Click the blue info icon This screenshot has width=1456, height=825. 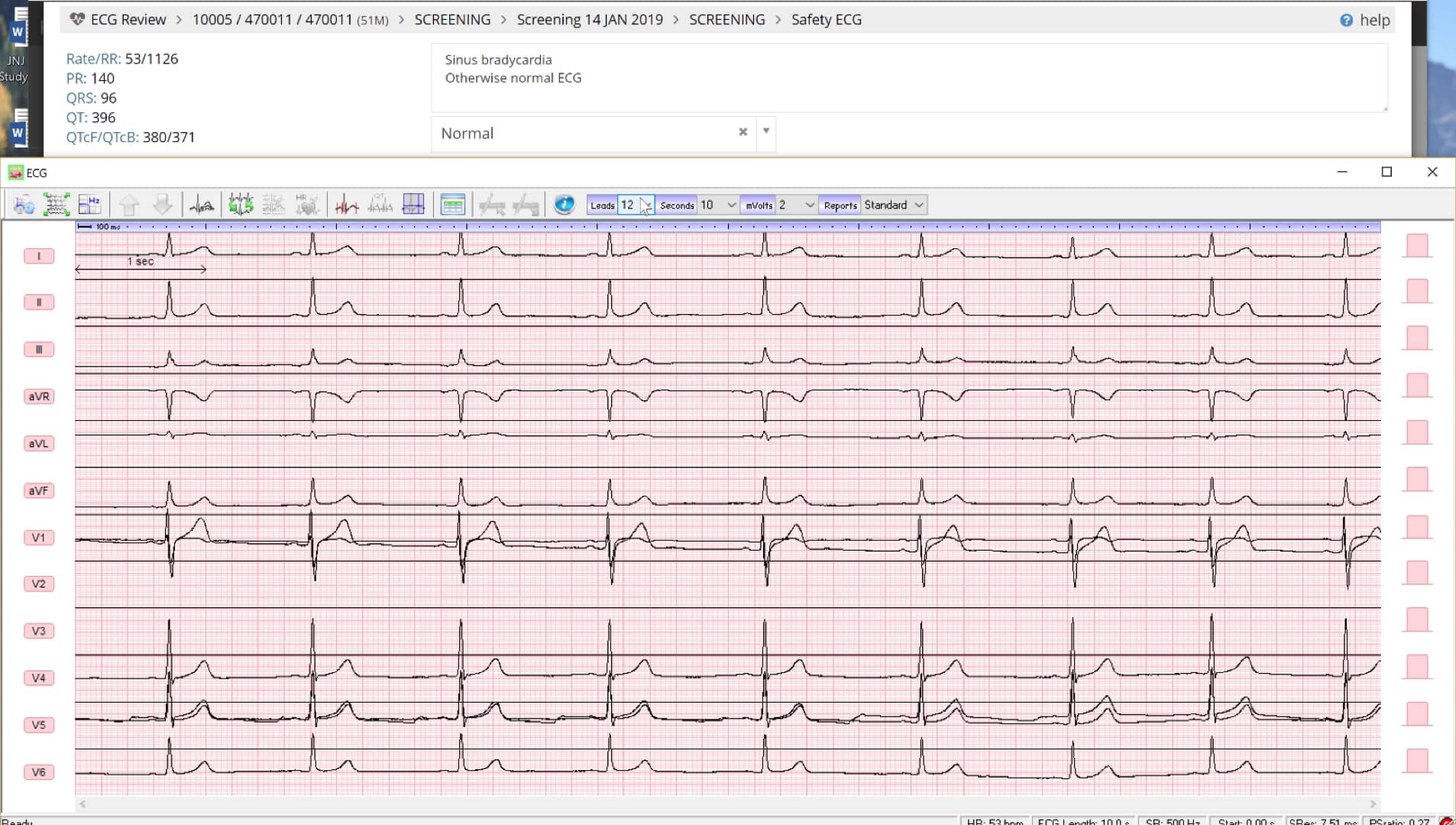(563, 204)
